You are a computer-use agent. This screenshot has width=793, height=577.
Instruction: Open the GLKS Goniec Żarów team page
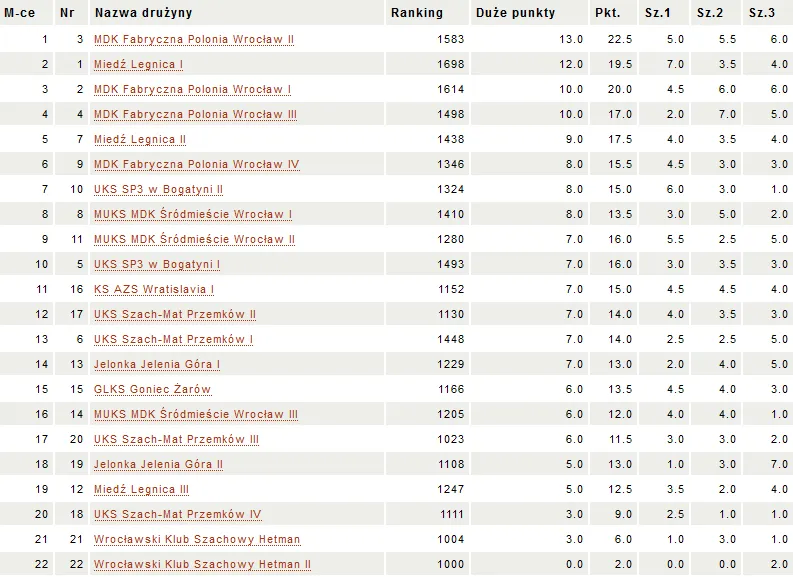[152, 390]
